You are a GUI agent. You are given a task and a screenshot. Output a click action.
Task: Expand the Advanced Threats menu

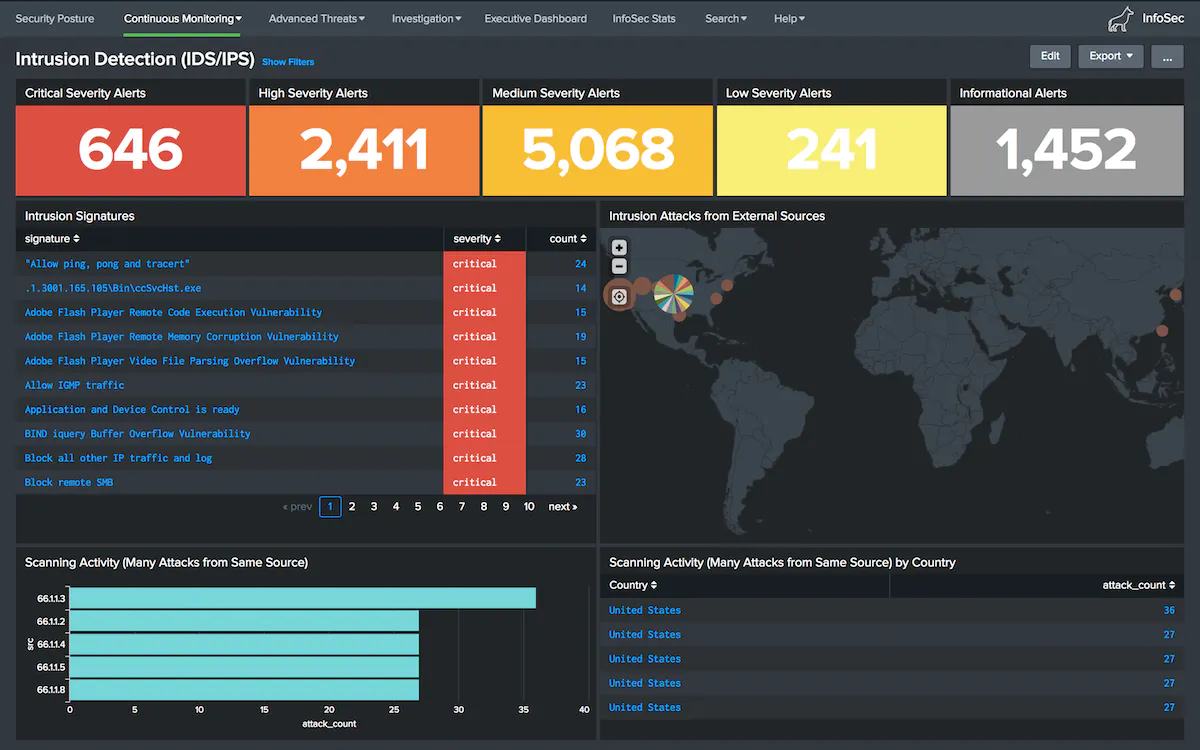pos(316,19)
